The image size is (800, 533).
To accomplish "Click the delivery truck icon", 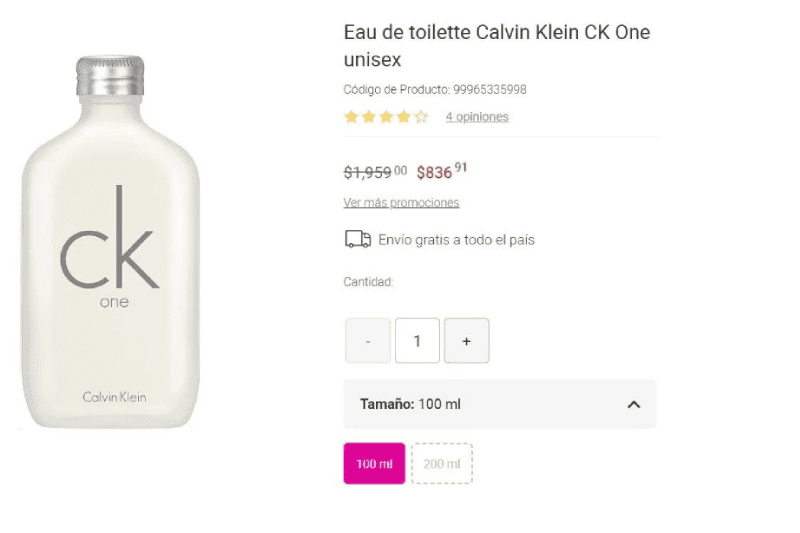I will (357, 240).
